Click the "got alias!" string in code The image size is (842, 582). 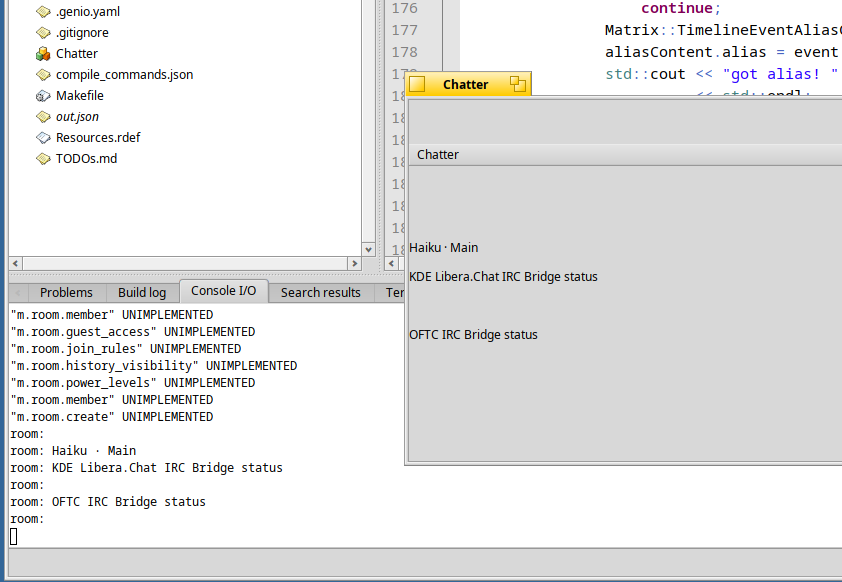[x=780, y=74]
